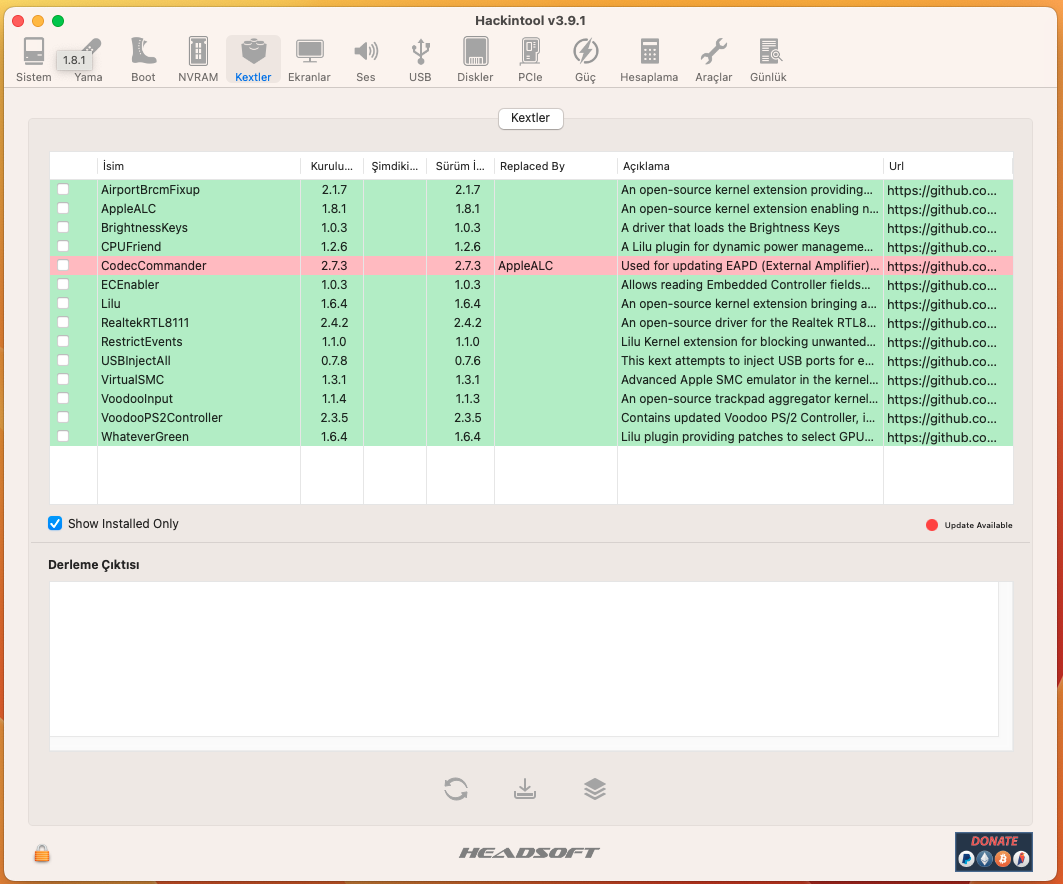Sort by the İsim column header
This screenshot has width=1063, height=884.
click(x=199, y=166)
